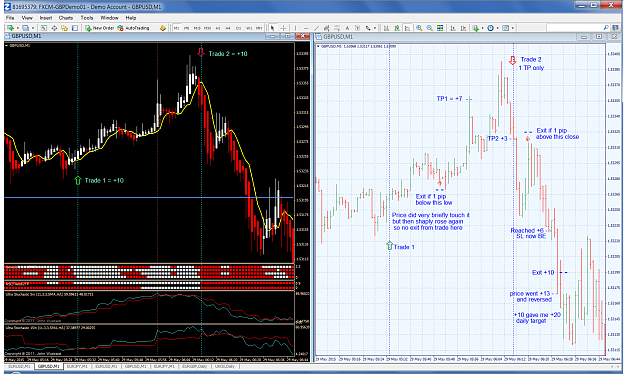Open the Data Window icon
This screenshot has height=374, width=625.
pyautogui.click(x=54, y=28)
